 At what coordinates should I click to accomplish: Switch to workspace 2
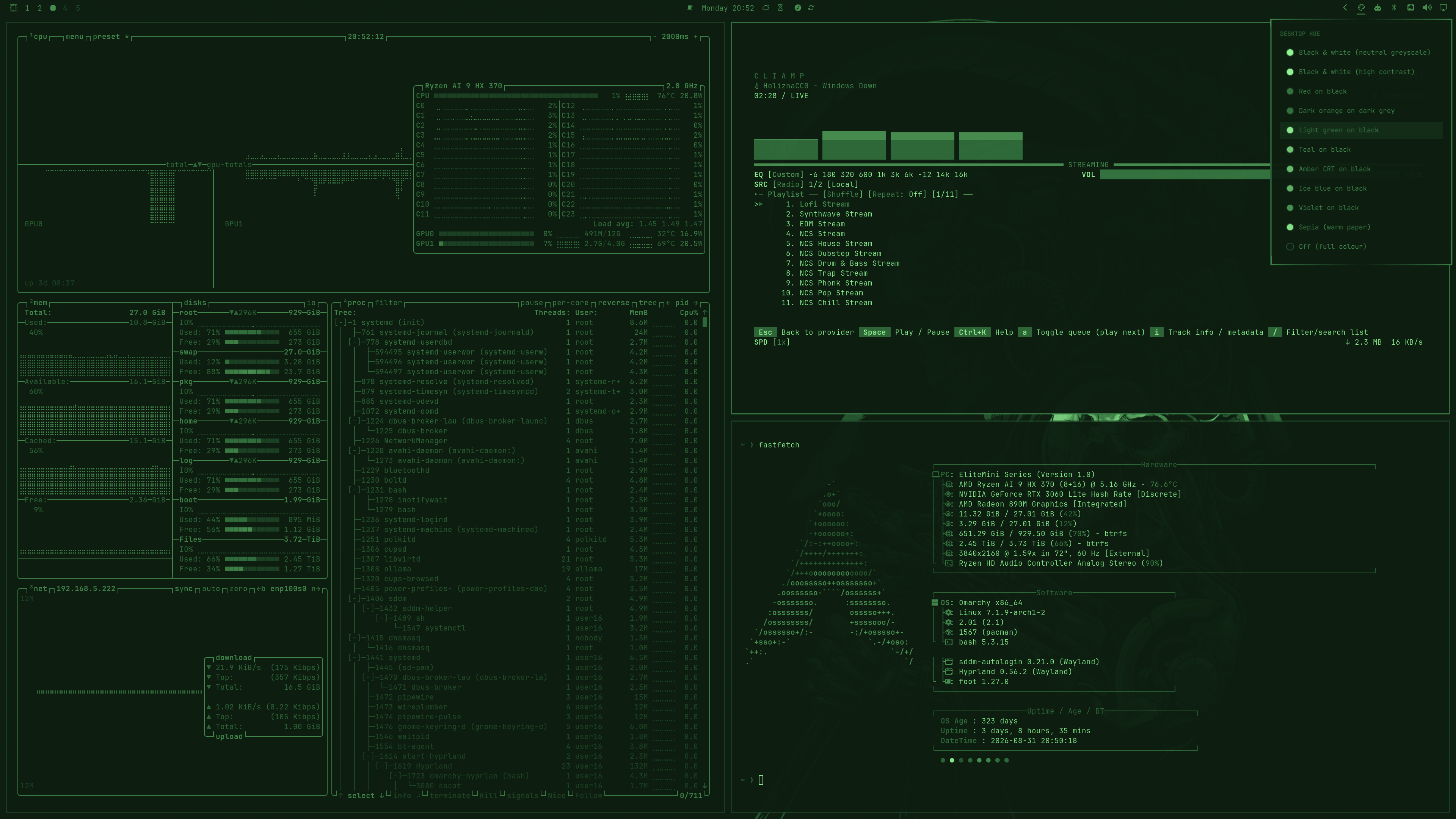39,8
